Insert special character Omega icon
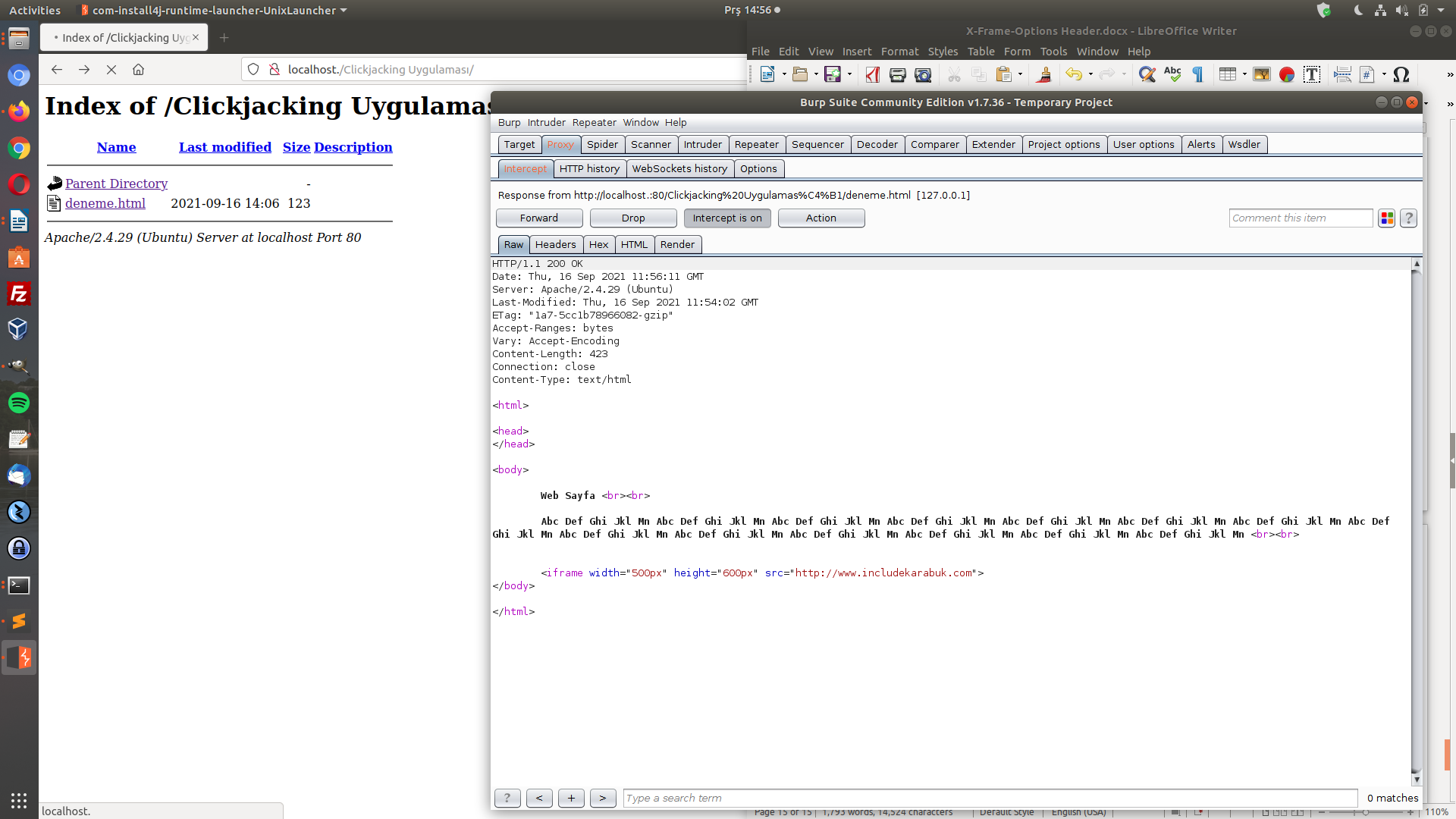The height and width of the screenshot is (819, 1456). [x=1401, y=74]
